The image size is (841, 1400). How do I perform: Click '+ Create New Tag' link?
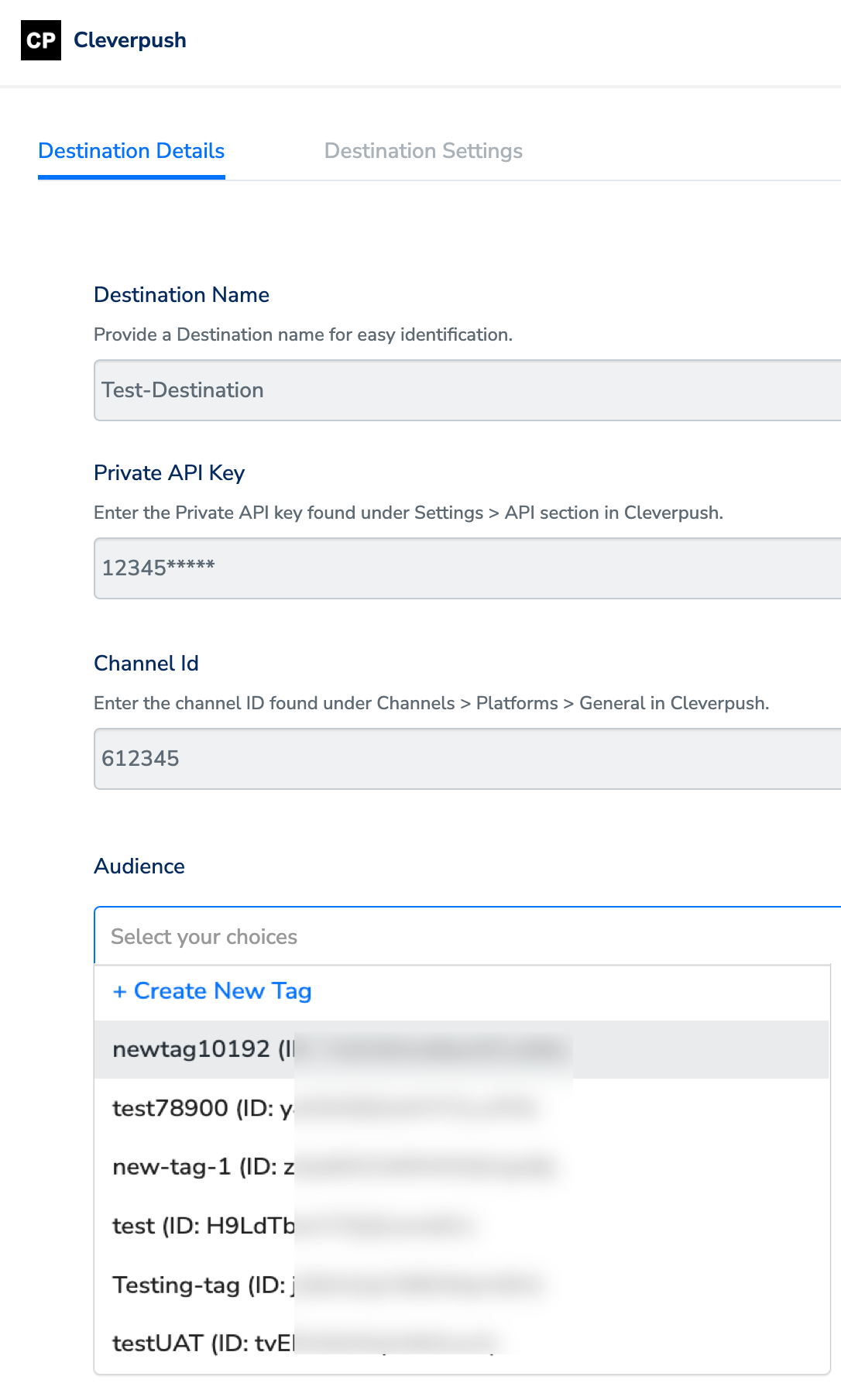pos(212,991)
